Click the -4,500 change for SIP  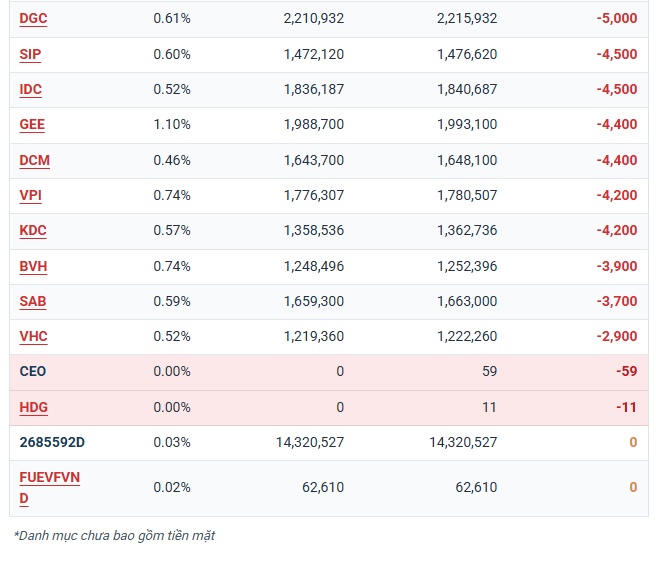(617, 54)
